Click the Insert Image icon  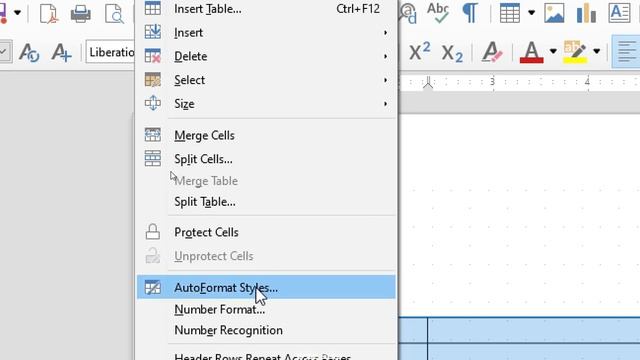(x=554, y=13)
